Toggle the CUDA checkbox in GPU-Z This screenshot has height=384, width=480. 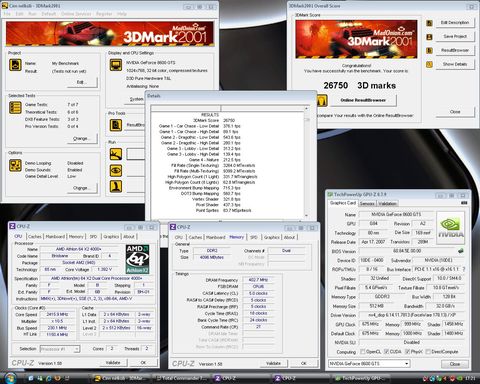tap(386, 352)
